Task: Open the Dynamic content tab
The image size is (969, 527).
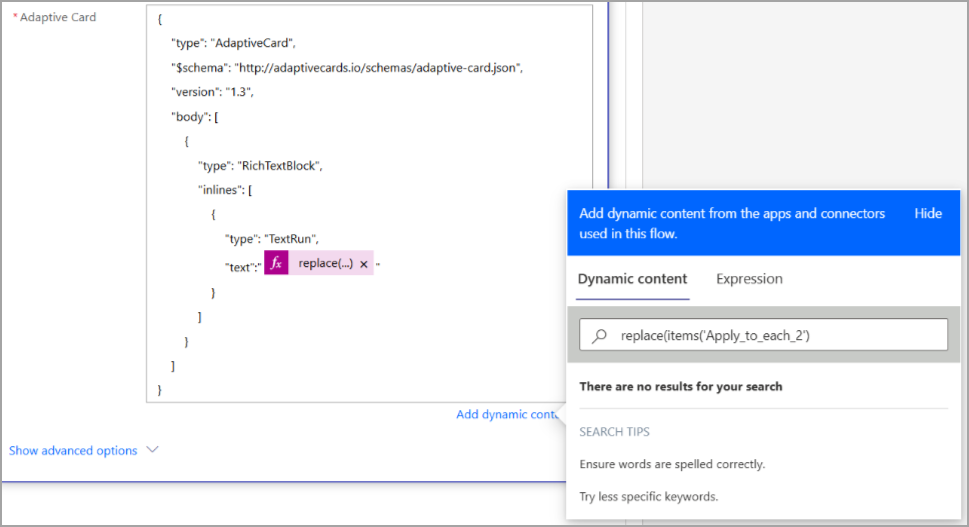Action: coord(632,279)
